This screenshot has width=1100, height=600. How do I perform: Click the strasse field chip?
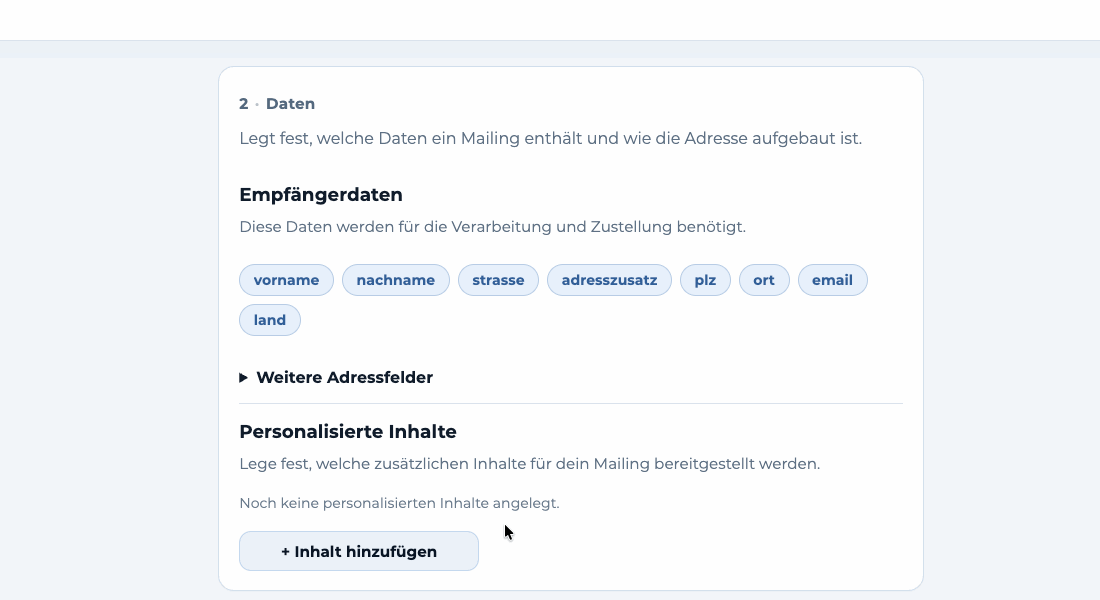498,280
